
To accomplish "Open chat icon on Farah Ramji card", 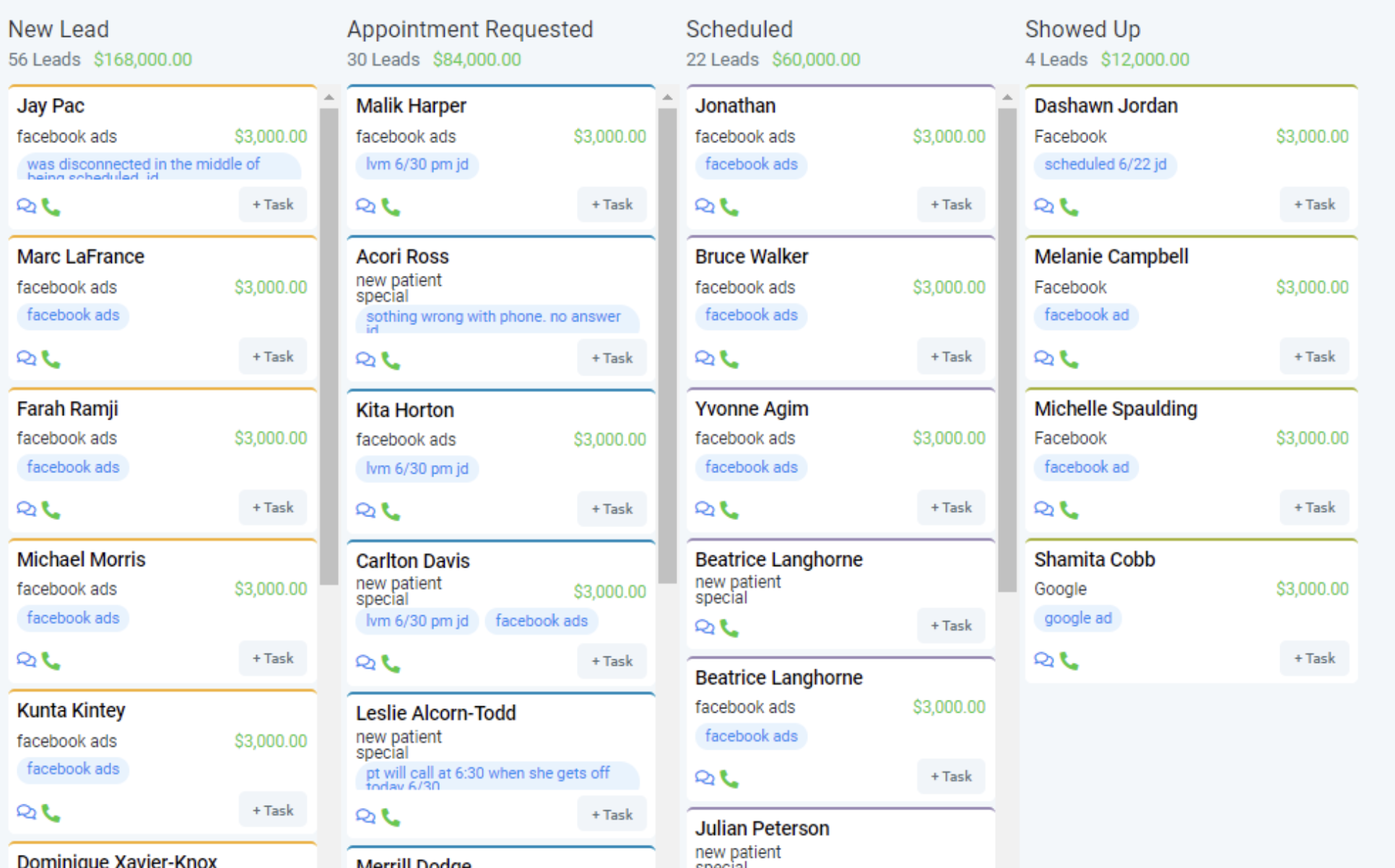I will pos(26,510).
